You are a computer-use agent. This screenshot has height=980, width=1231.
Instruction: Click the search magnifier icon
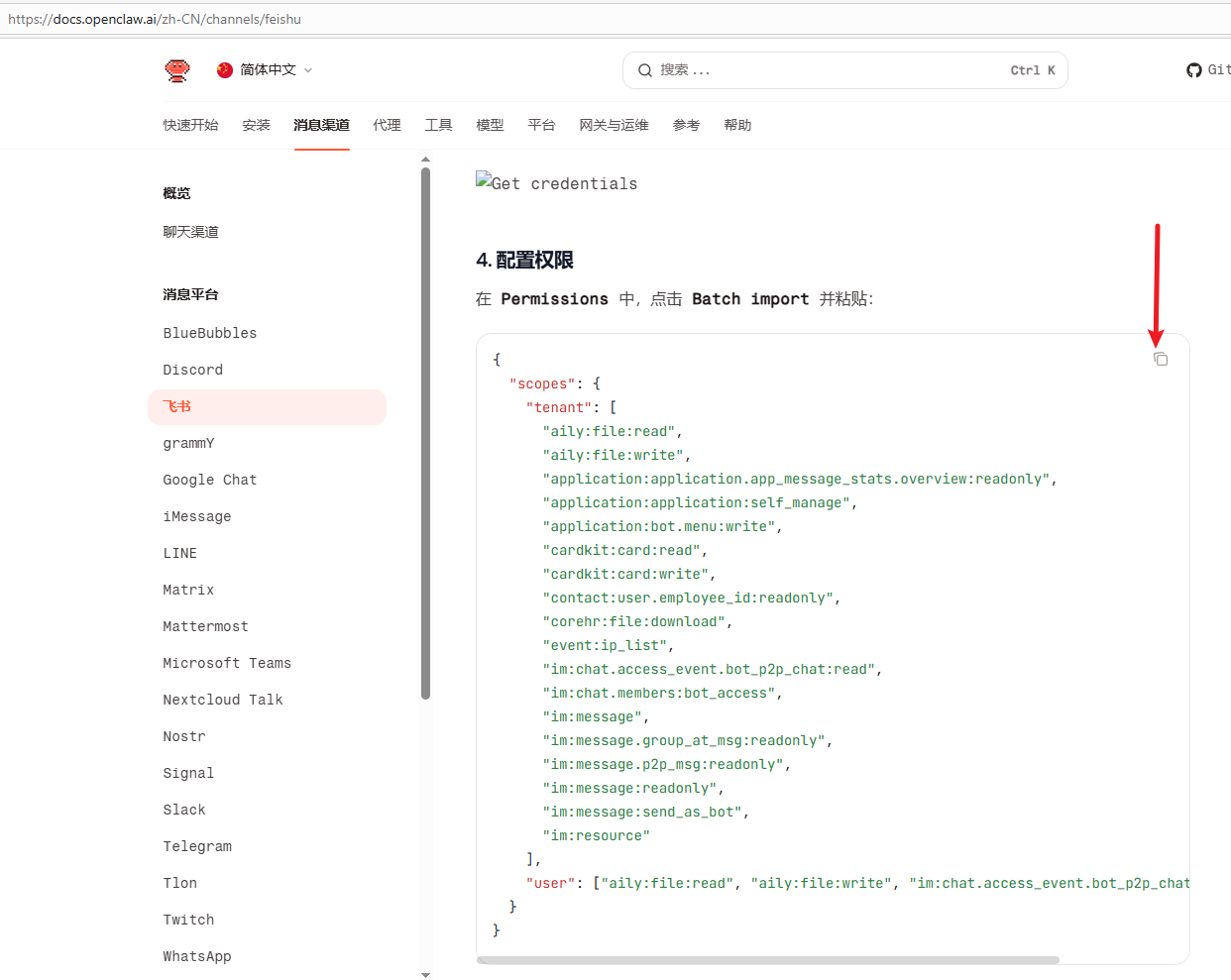[645, 70]
